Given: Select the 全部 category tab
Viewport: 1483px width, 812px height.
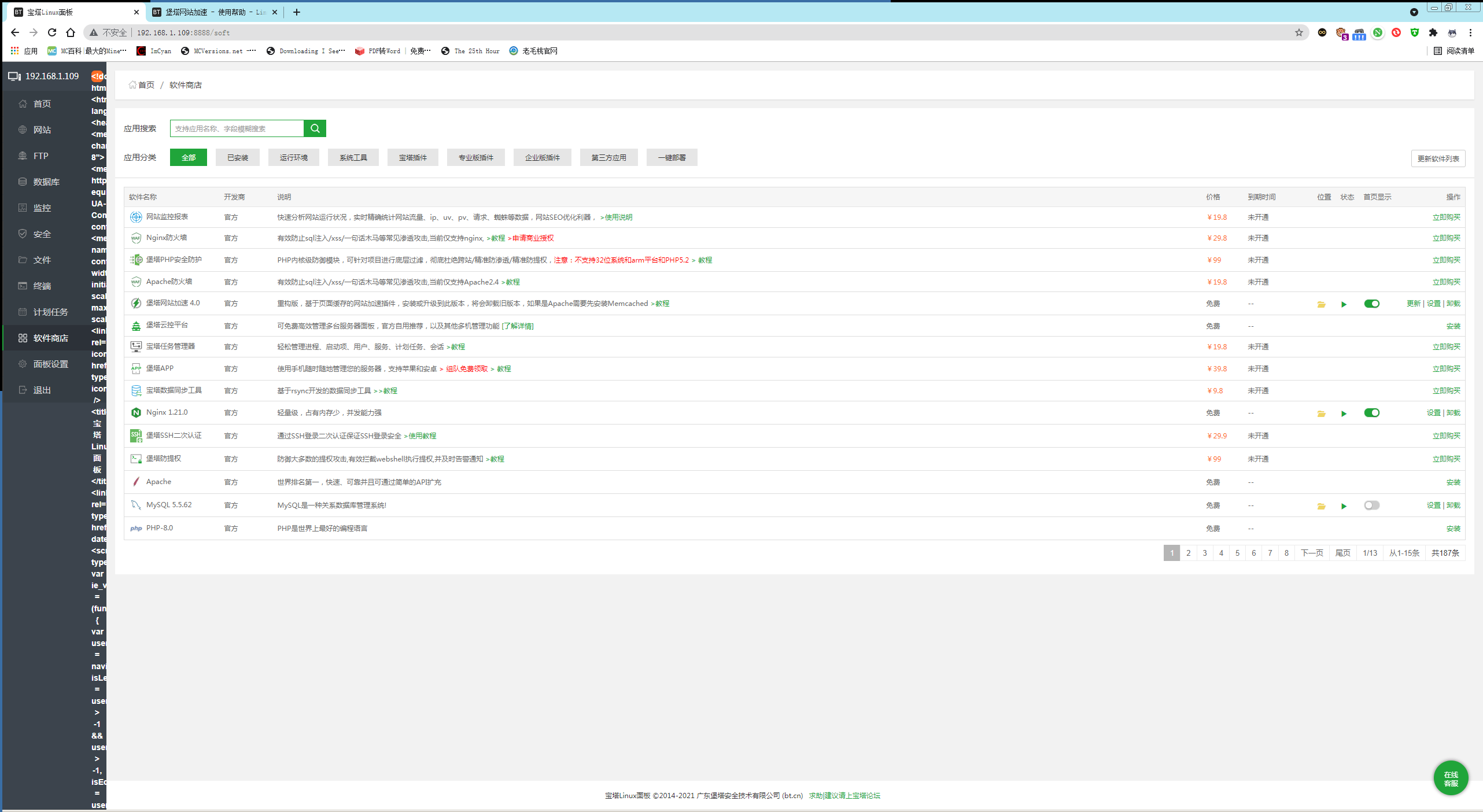Looking at the screenshot, I should (x=189, y=157).
